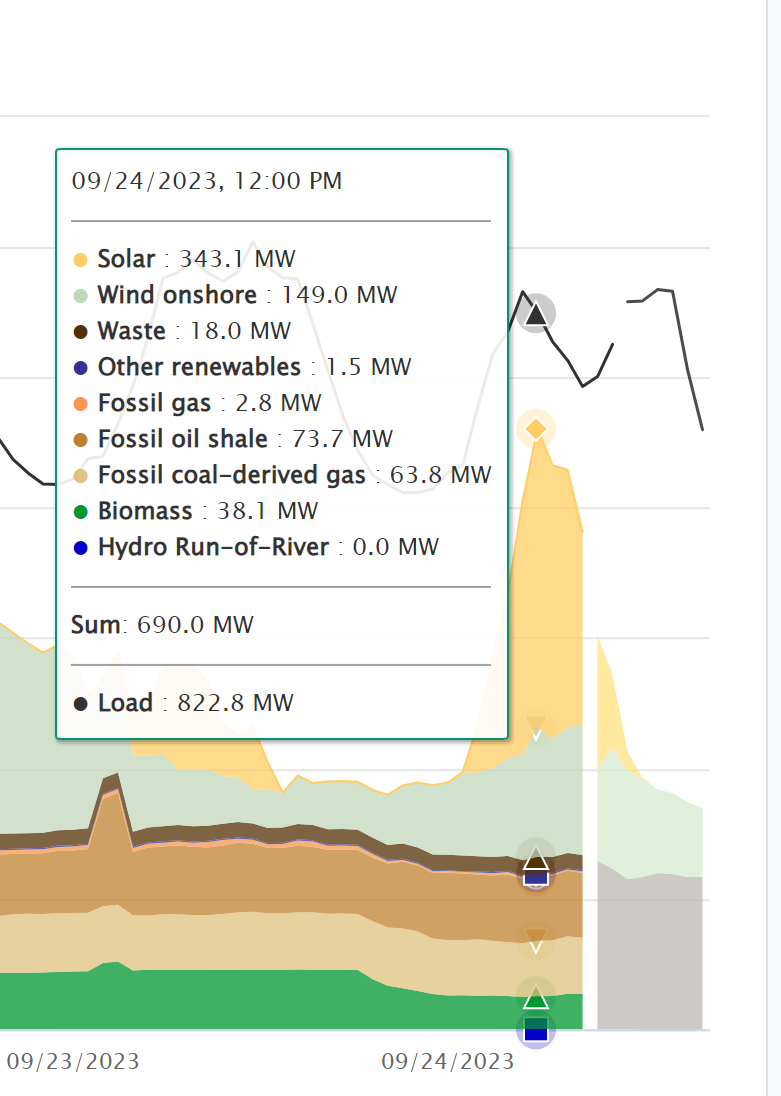Click the inverted triangle marker in the tan area

[536, 939]
